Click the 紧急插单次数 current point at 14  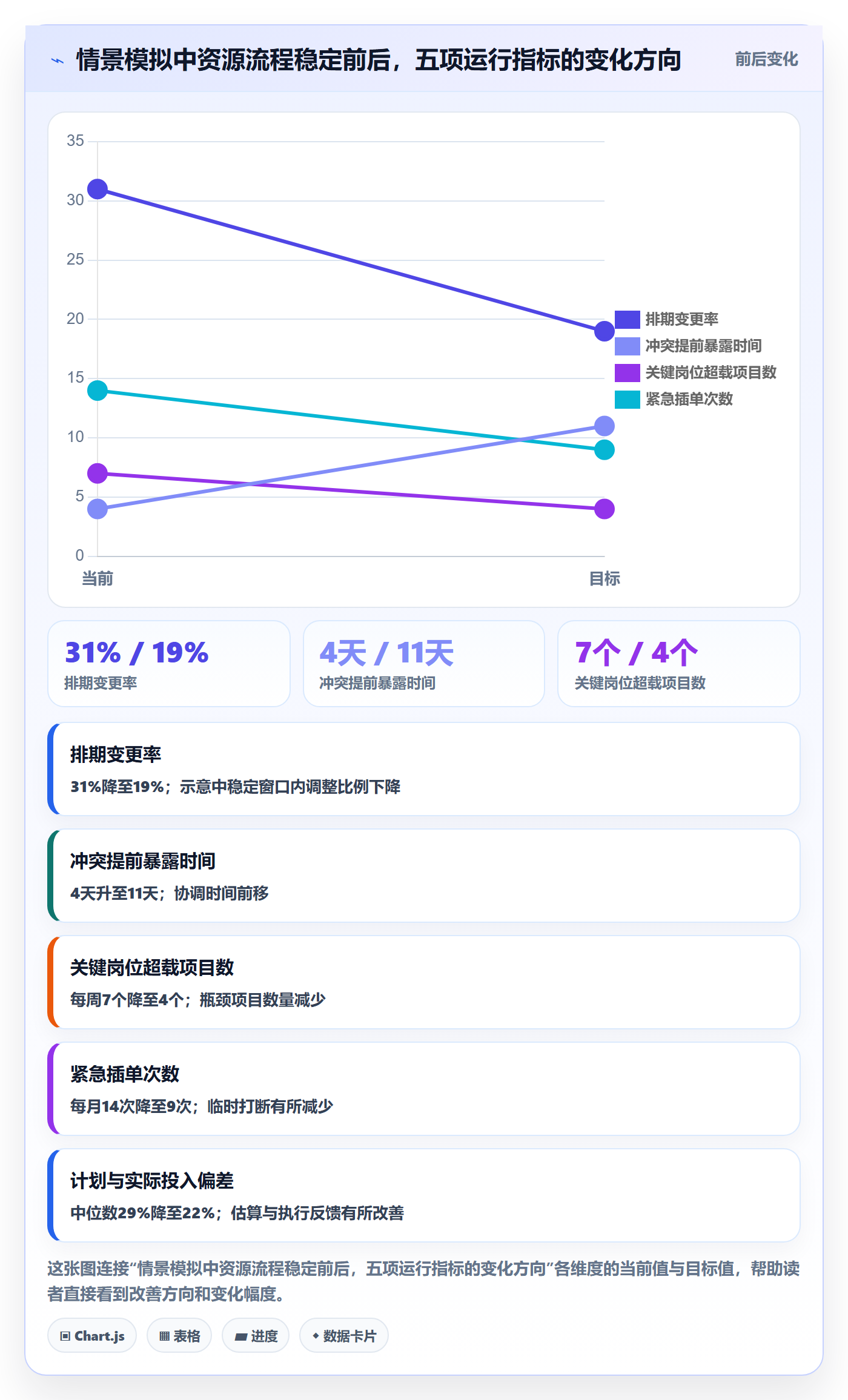[x=98, y=391]
